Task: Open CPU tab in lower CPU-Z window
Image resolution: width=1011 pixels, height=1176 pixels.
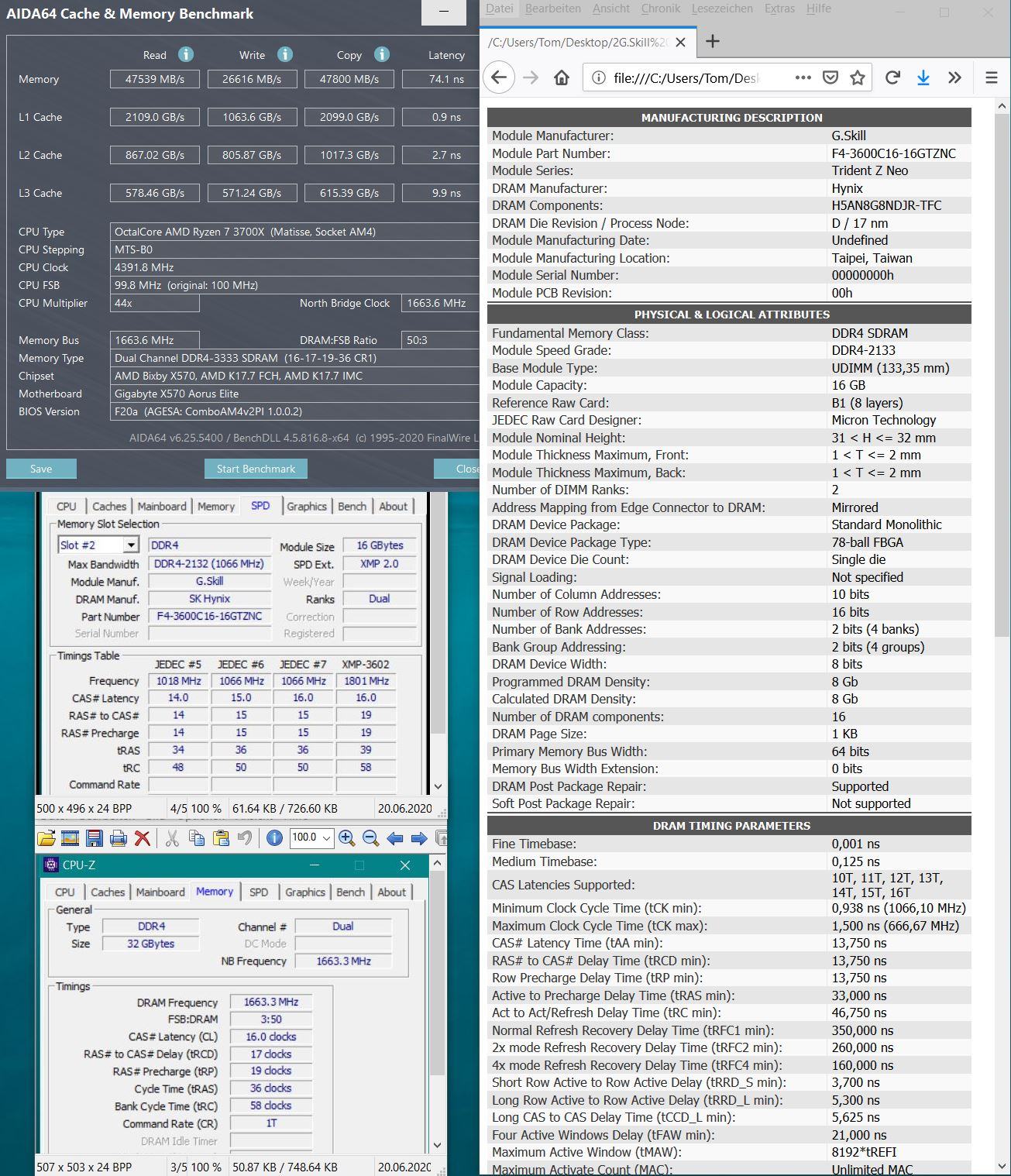Action: tap(65, 892)
